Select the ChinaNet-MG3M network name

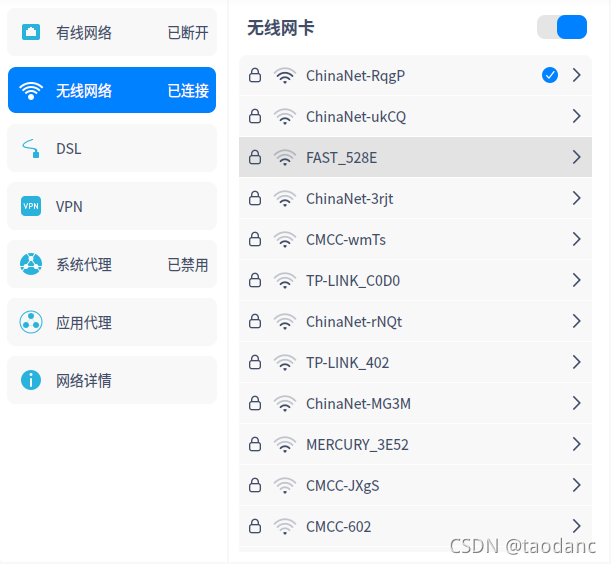click(x=358, y=404)
